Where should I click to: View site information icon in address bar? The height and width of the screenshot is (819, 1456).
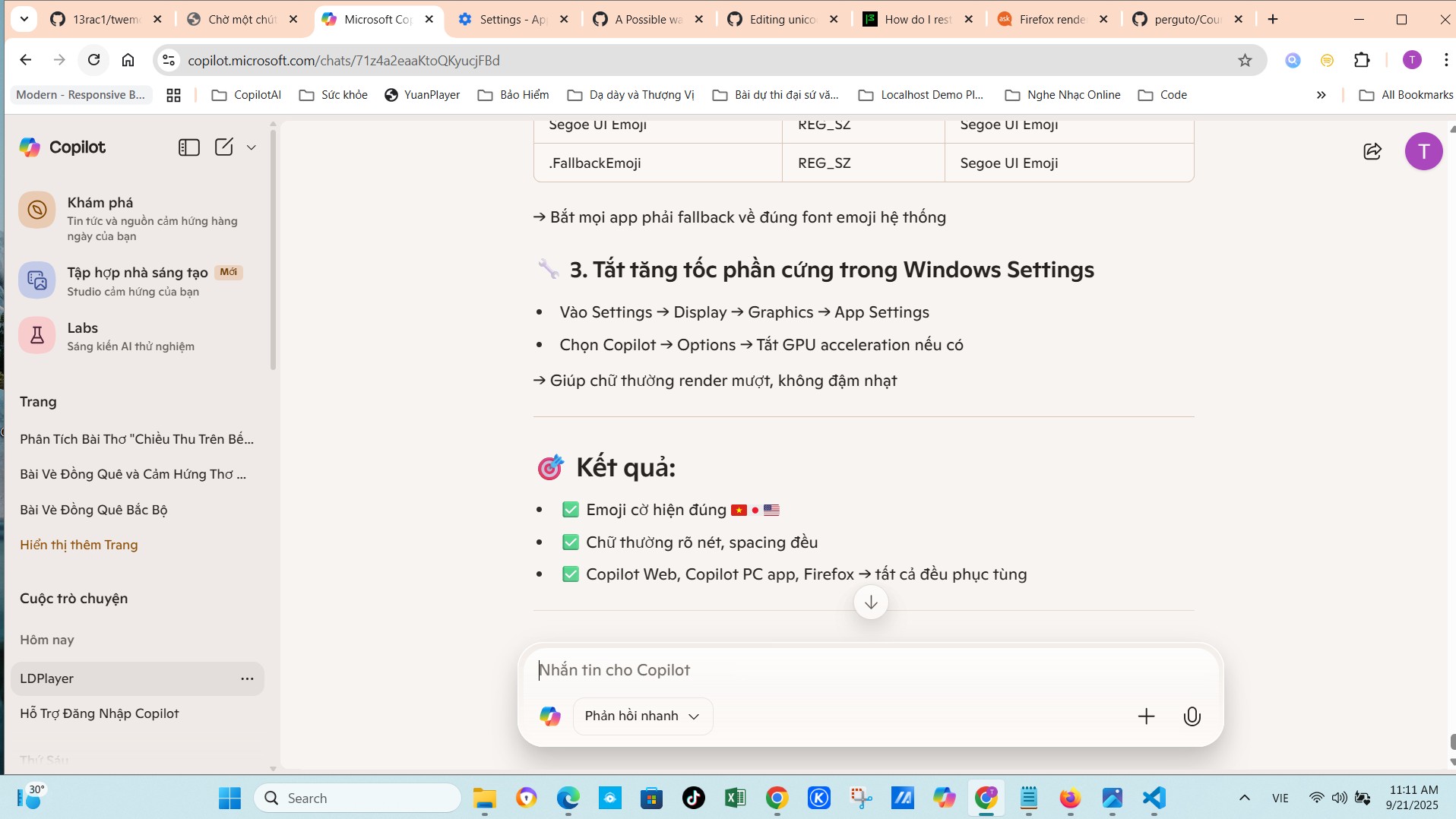[169, 60]
